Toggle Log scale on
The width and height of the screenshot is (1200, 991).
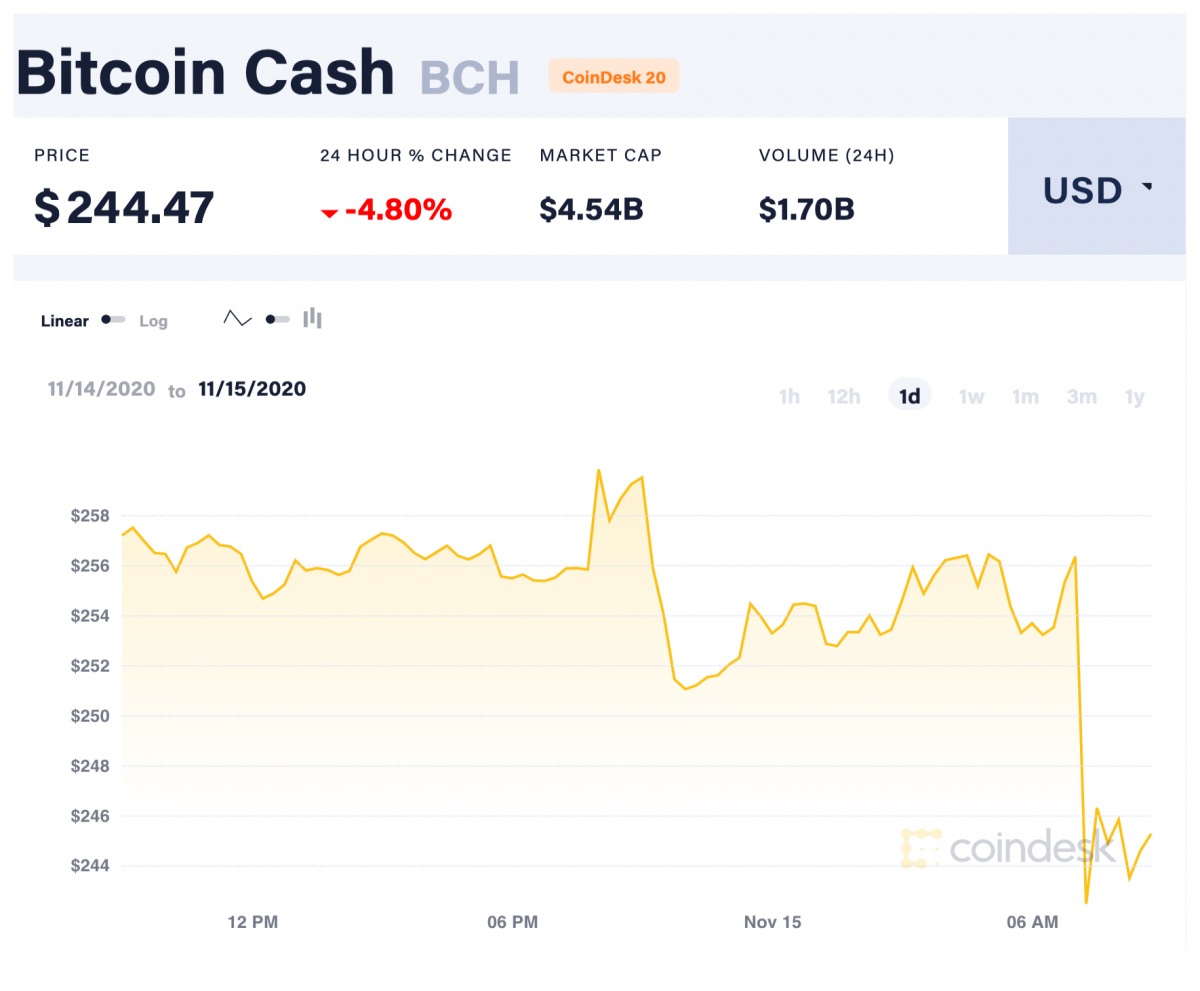tap(153, 320)
